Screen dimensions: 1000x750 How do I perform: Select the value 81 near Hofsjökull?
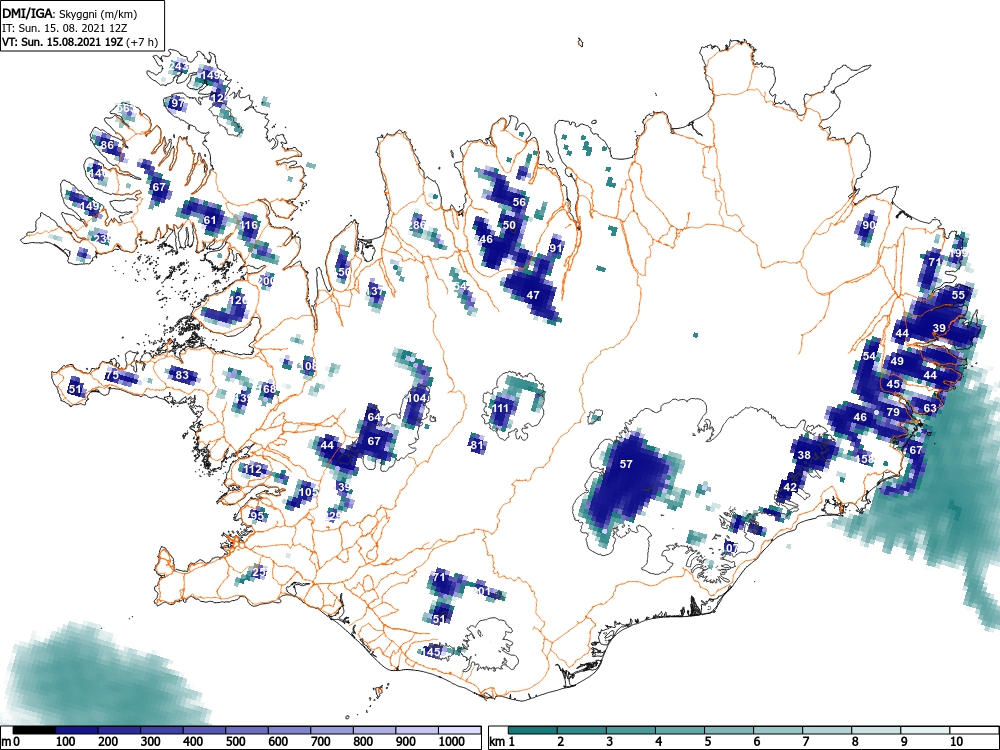pyautogui.click(x=477, y=446)
